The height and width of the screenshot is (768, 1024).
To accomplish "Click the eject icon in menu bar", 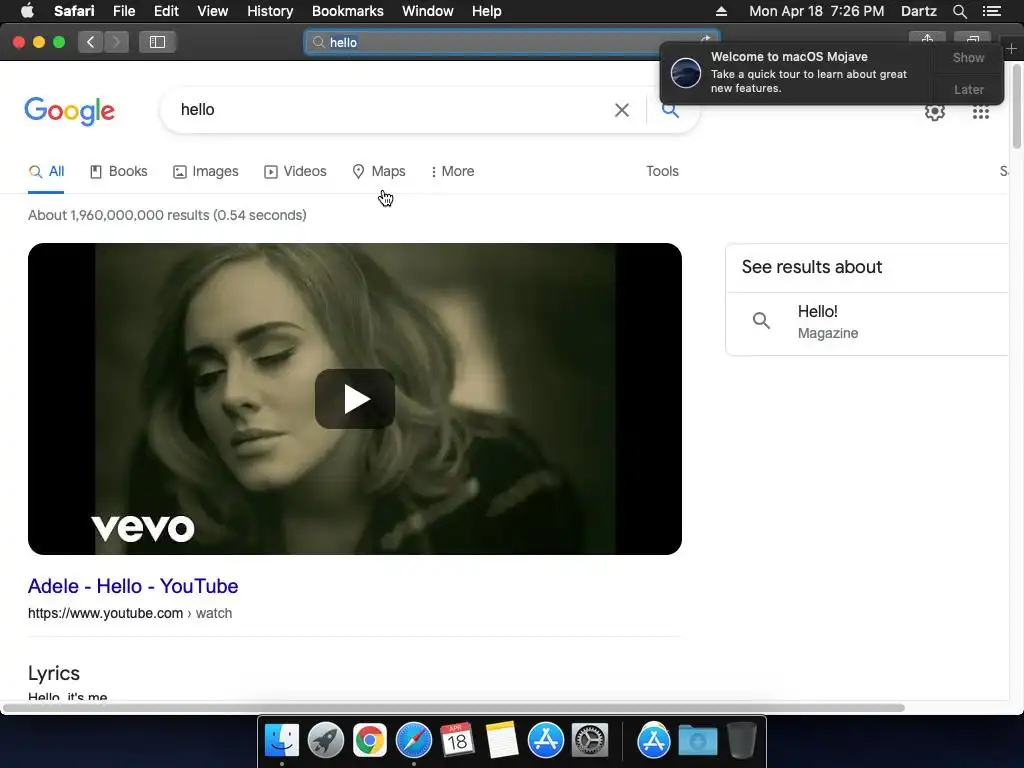I will click(721, 11).
